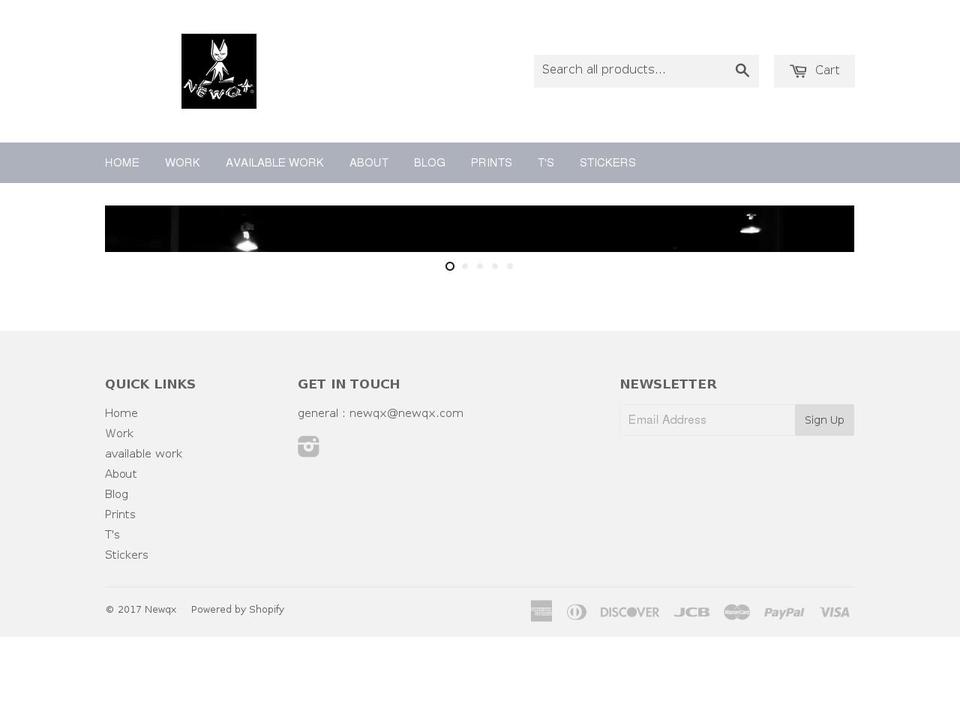Select the second slideshow dot
The image size is (960, 720).
pyautogui.click(x=465, y=266)
